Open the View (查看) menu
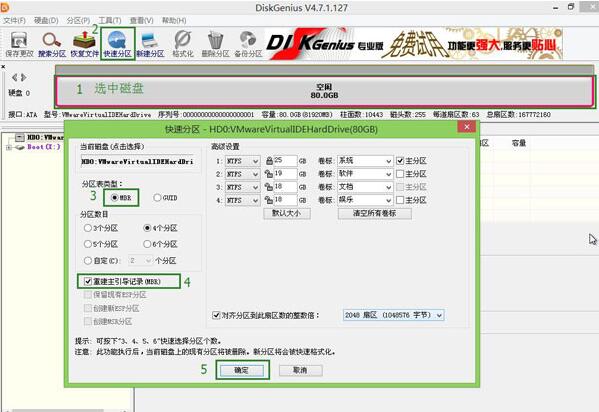599x412 pixels. point(142,20)
